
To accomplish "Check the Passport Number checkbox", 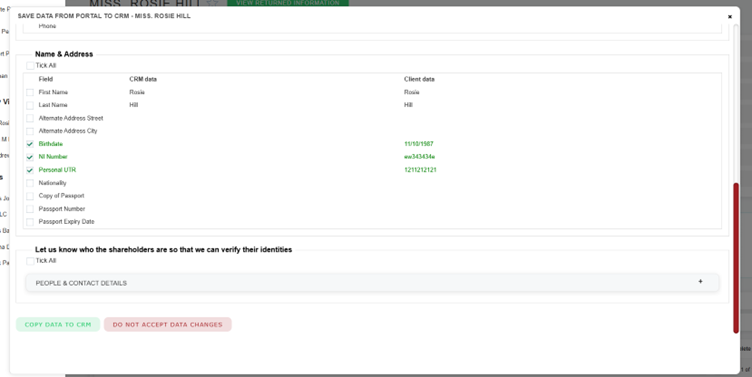I will pyautogui.click(x=30, y=209).
